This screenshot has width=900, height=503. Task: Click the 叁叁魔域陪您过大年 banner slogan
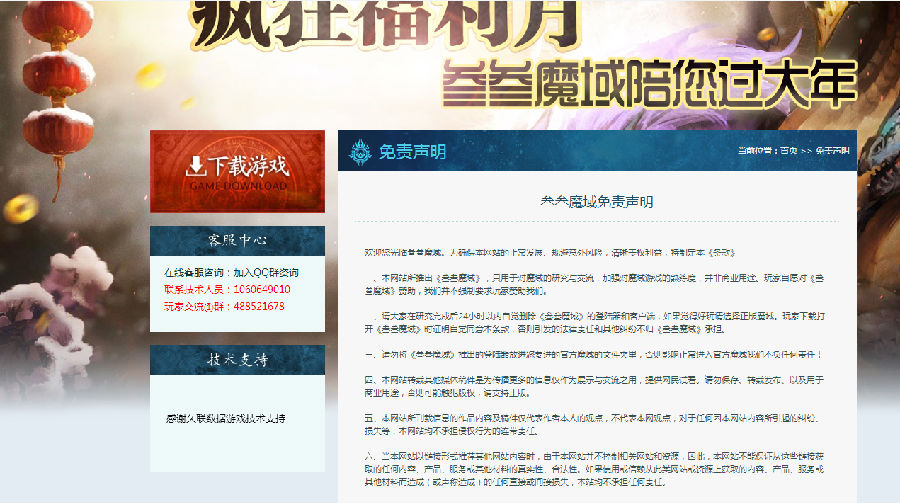[649, 84]
